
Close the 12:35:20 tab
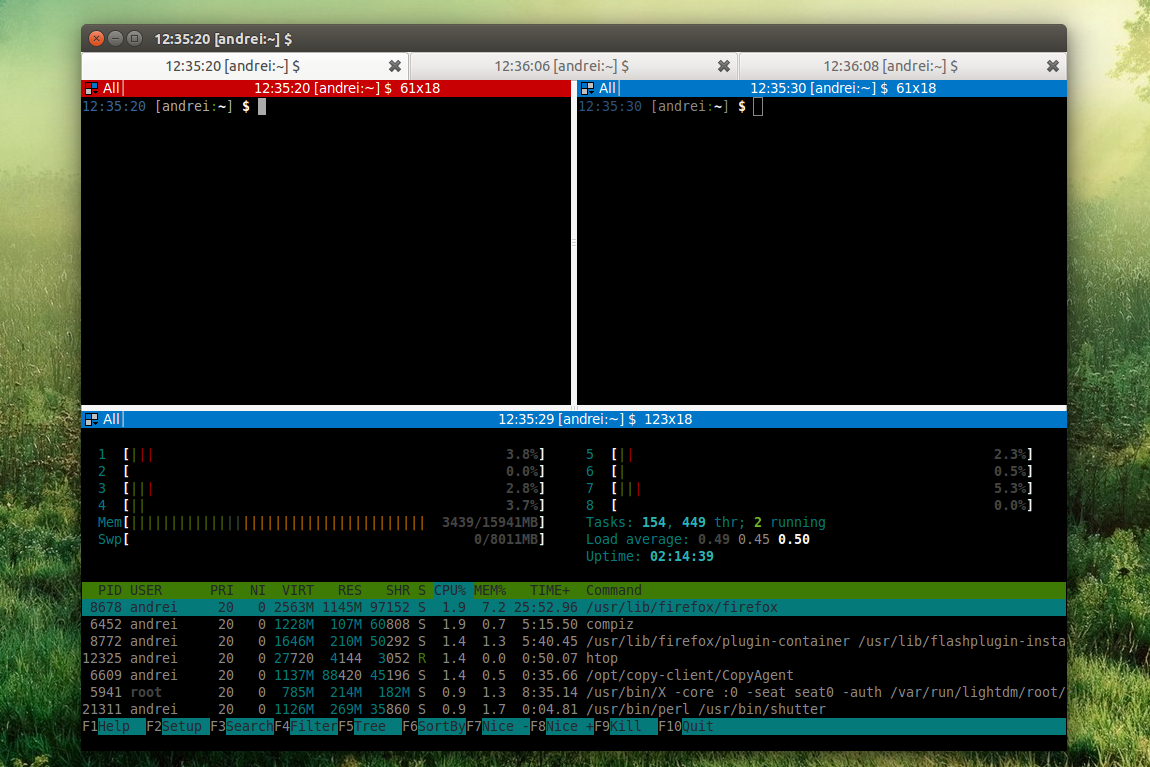pyautogui.click(x=395, y=66)
